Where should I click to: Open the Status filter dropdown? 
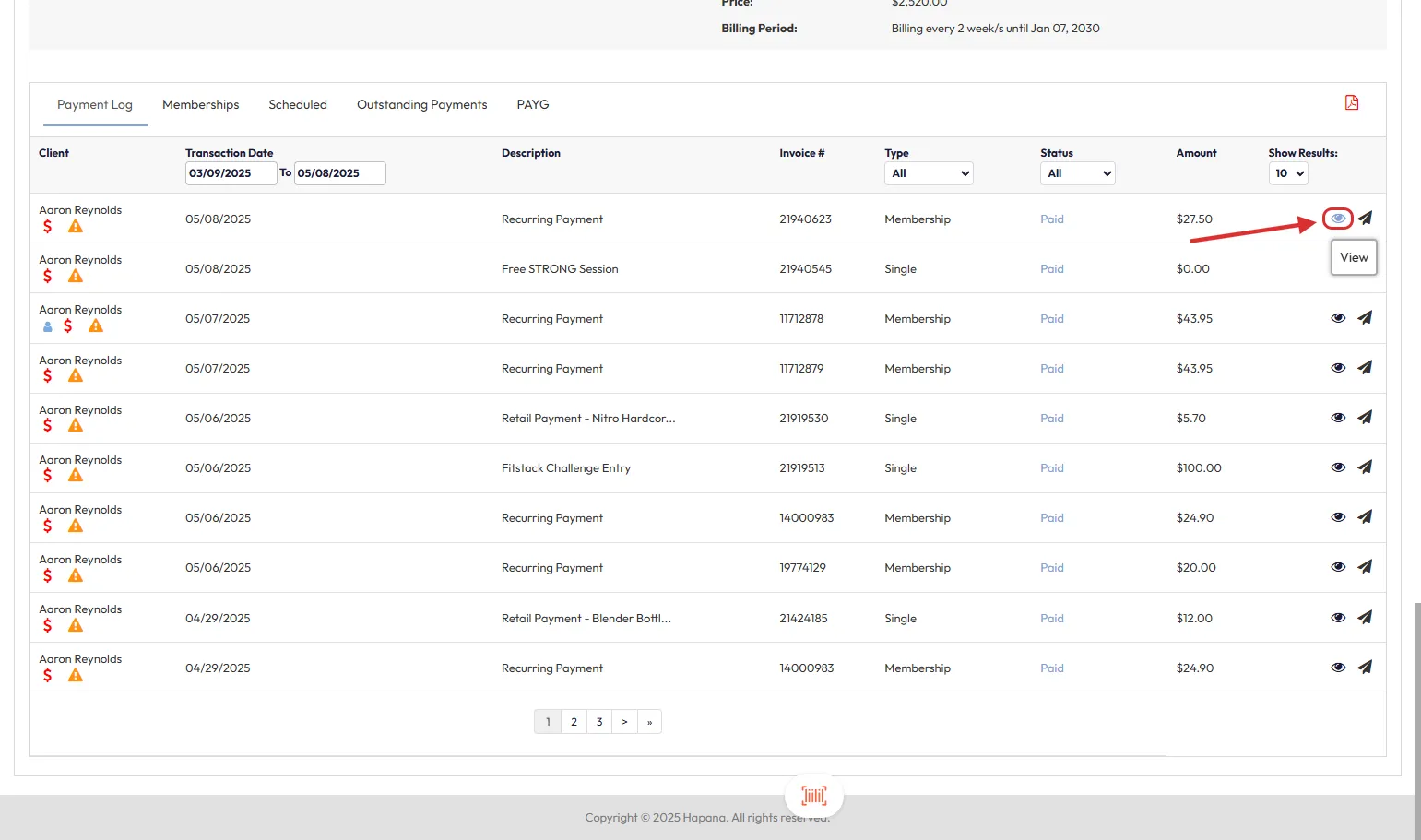(x=1077, y=173)
